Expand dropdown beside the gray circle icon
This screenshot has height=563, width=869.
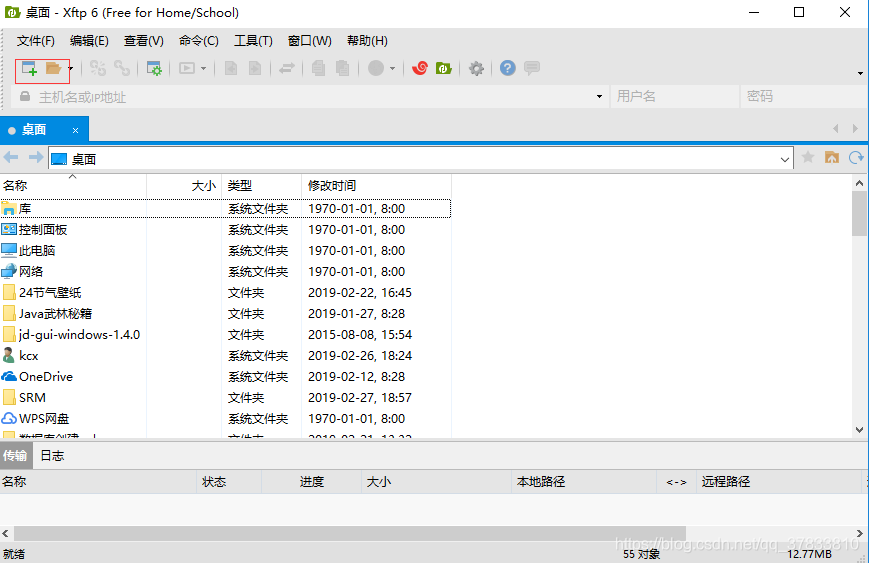point(392,69)
